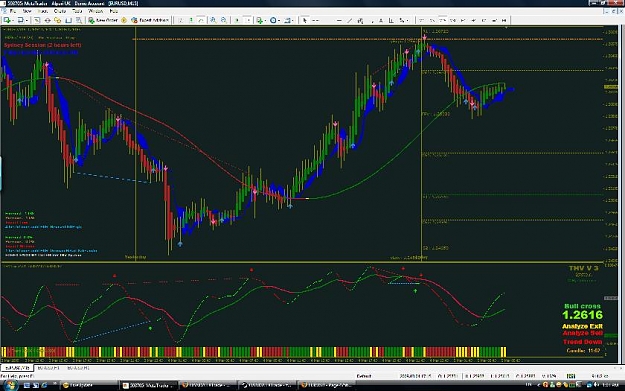Image resolution: width=625 pixels, height=391 pixels.
Task: Toggle Expert Advisors on or off
Action: (151, 20)
